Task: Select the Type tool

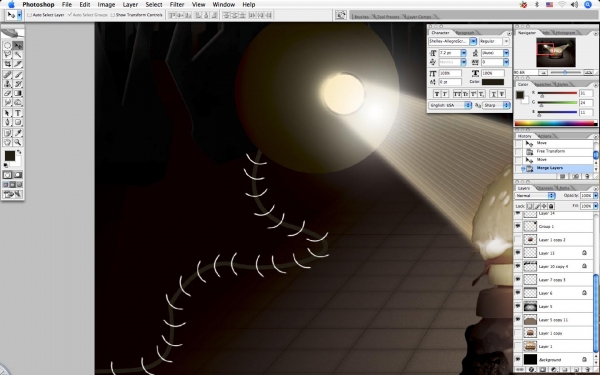Action: point(18,113)
